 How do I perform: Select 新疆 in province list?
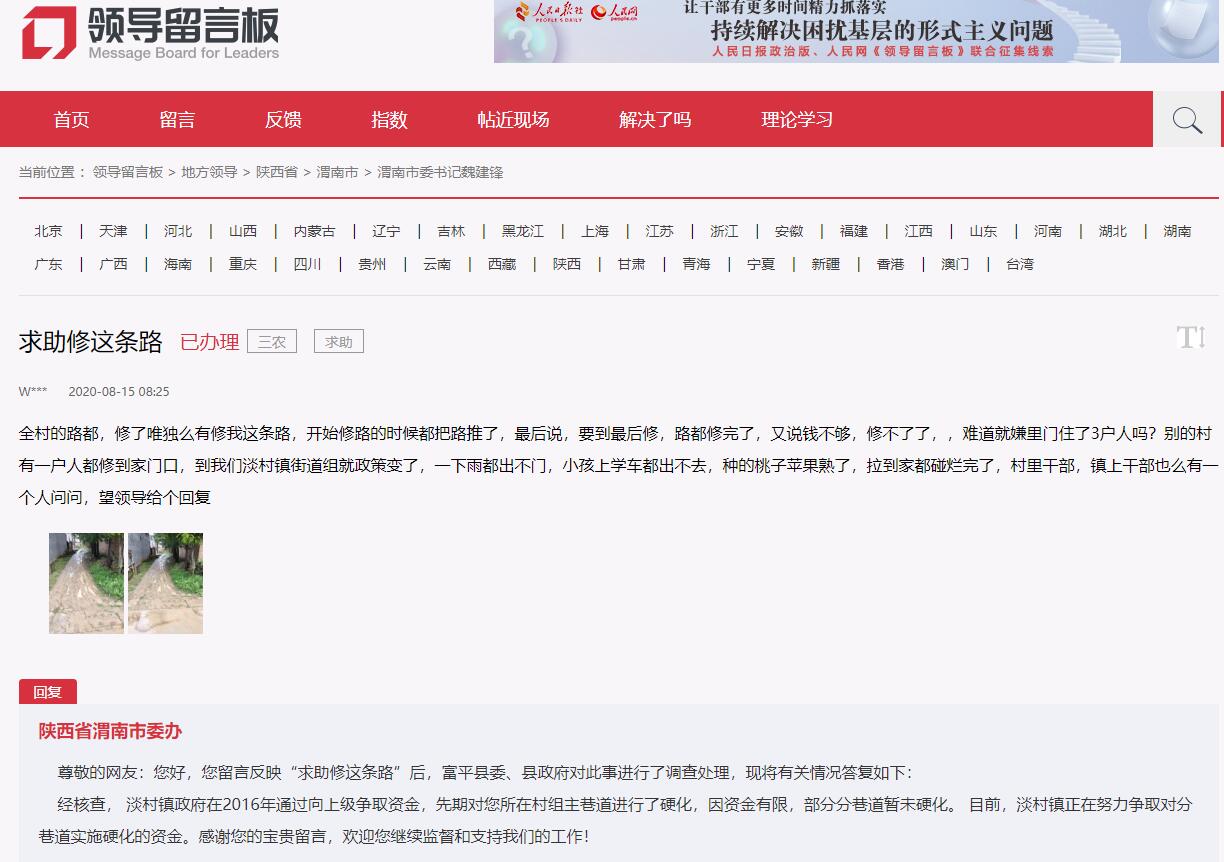point(826,264)
